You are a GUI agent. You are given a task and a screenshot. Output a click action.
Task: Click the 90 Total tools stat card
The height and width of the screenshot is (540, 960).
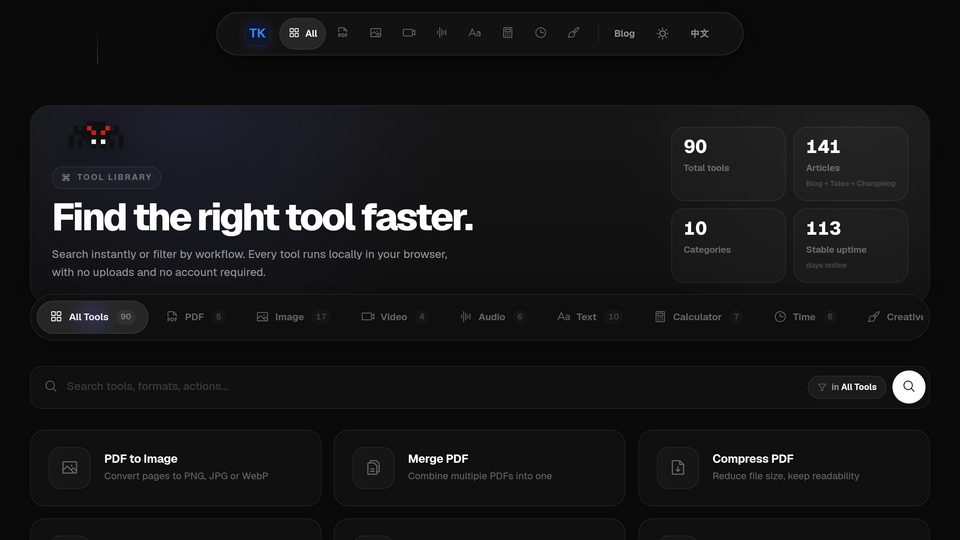pyautogui.click(x=729, y=164)
